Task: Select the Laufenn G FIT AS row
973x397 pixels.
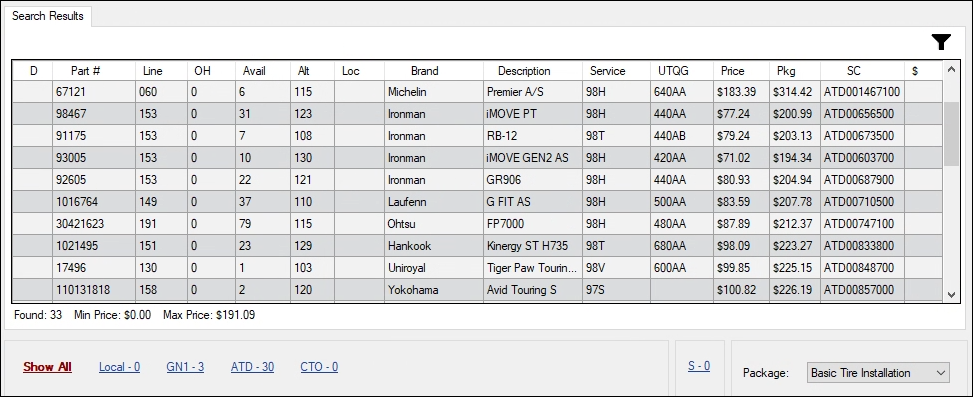Action: (x=477, y=202)
